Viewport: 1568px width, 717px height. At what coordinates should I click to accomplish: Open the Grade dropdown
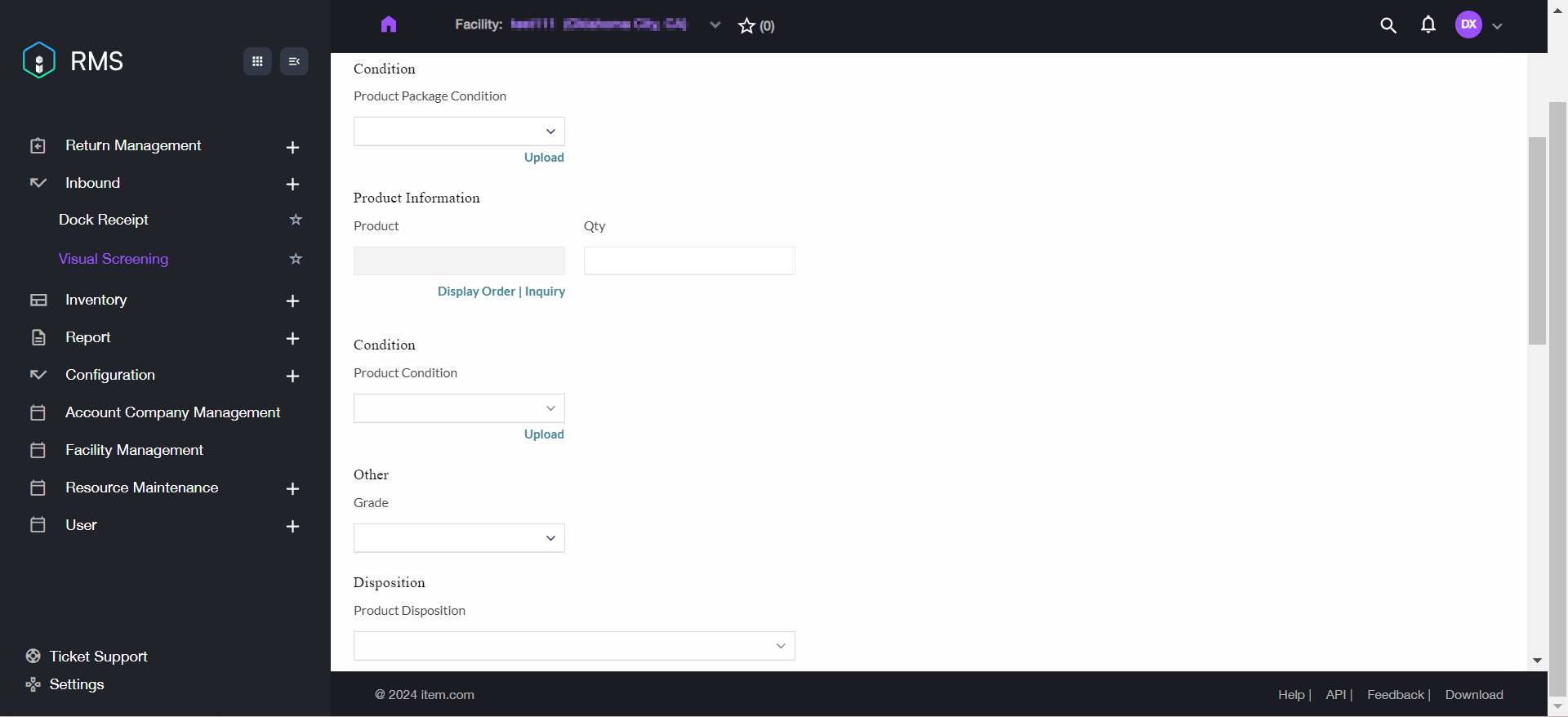(x=459, y=538)
